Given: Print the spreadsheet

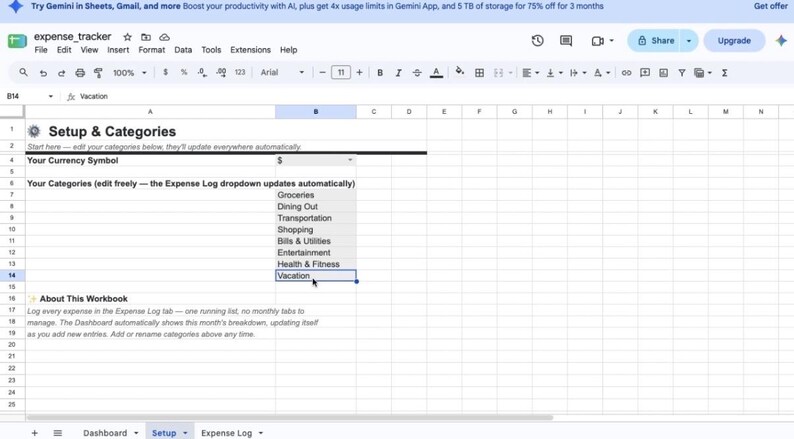Looking at the screenshot, I should (80, 73).
